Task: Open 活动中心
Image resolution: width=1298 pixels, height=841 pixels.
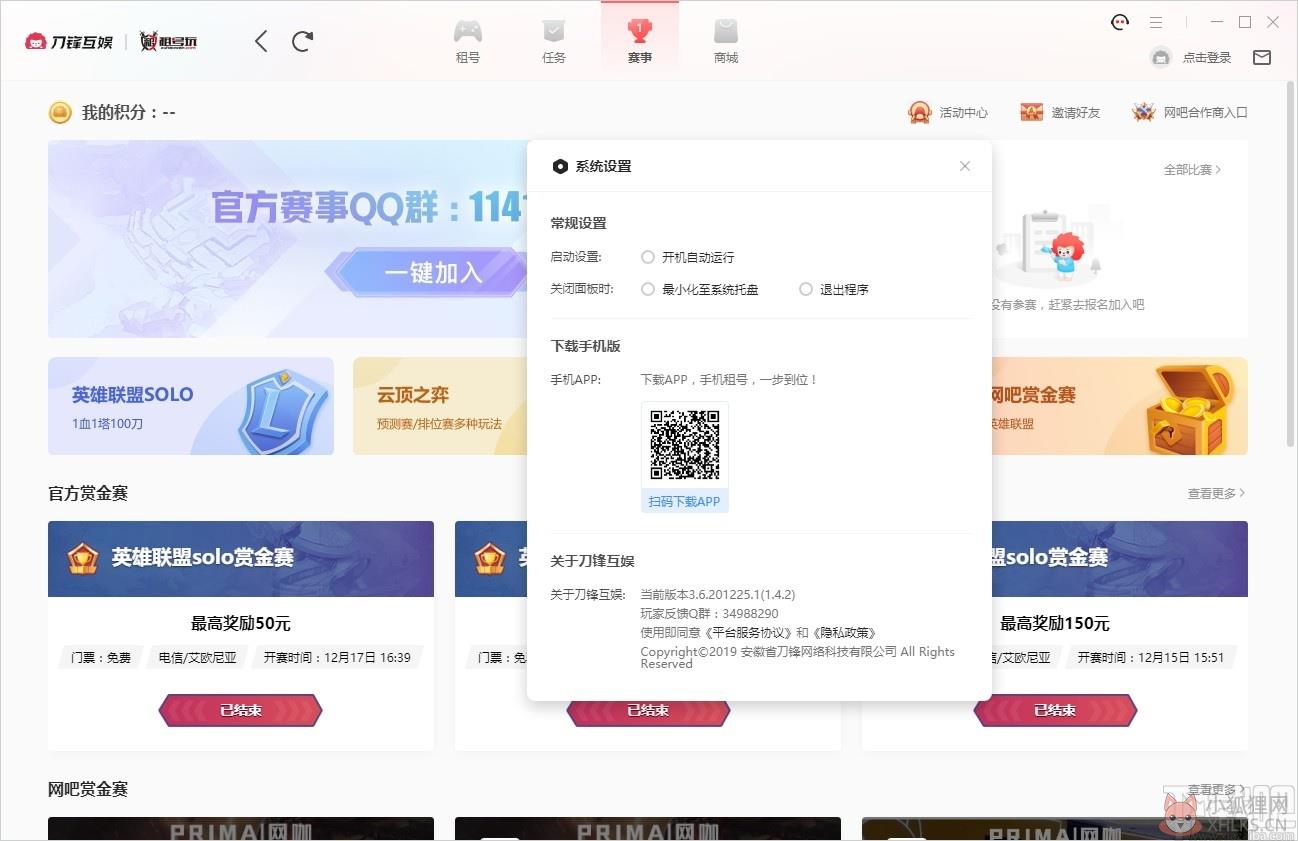Action: coord(964,113)
